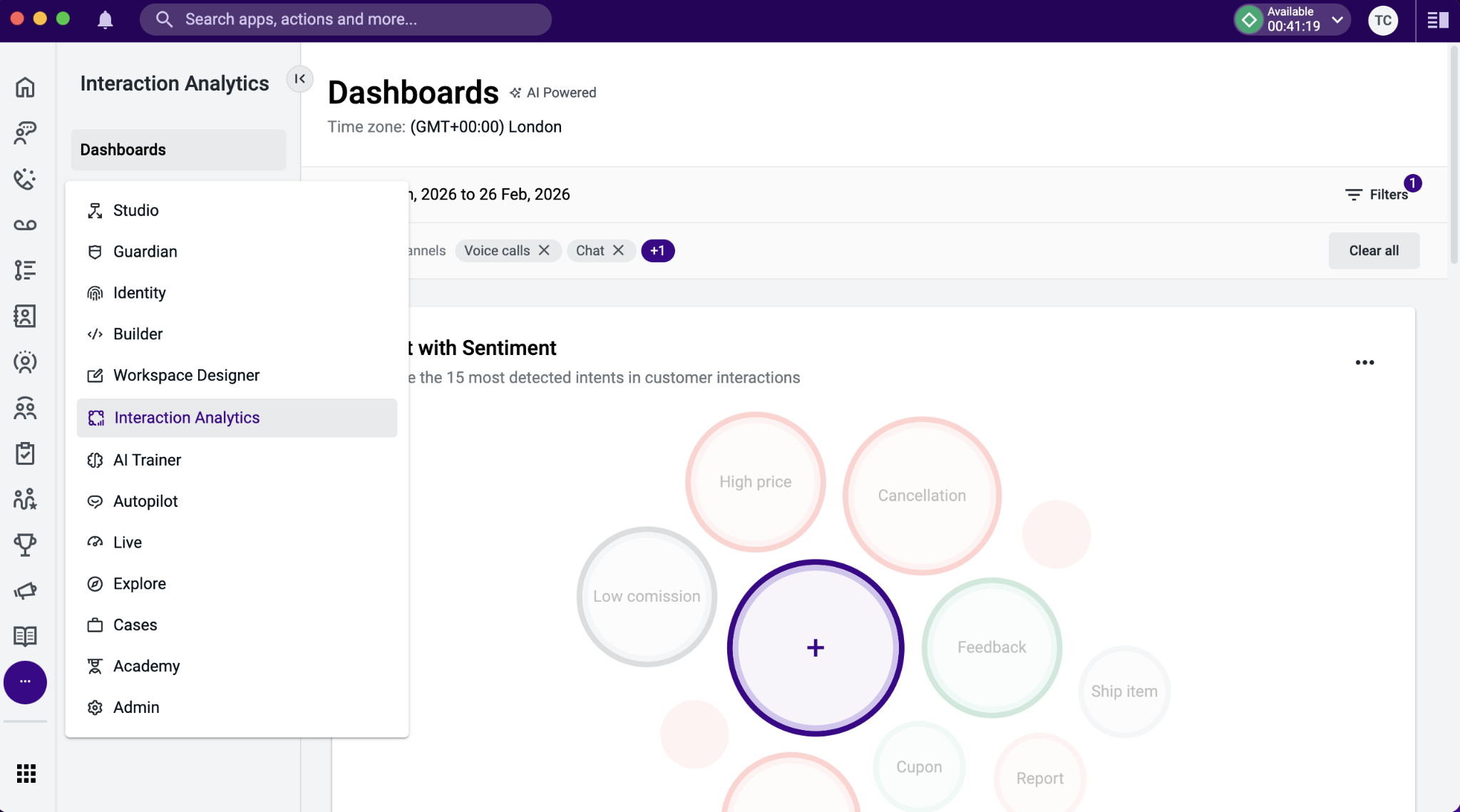1460x812 pixels.
Task: Open the widget three-dot options menu
Action: (x=1364, y=362)
